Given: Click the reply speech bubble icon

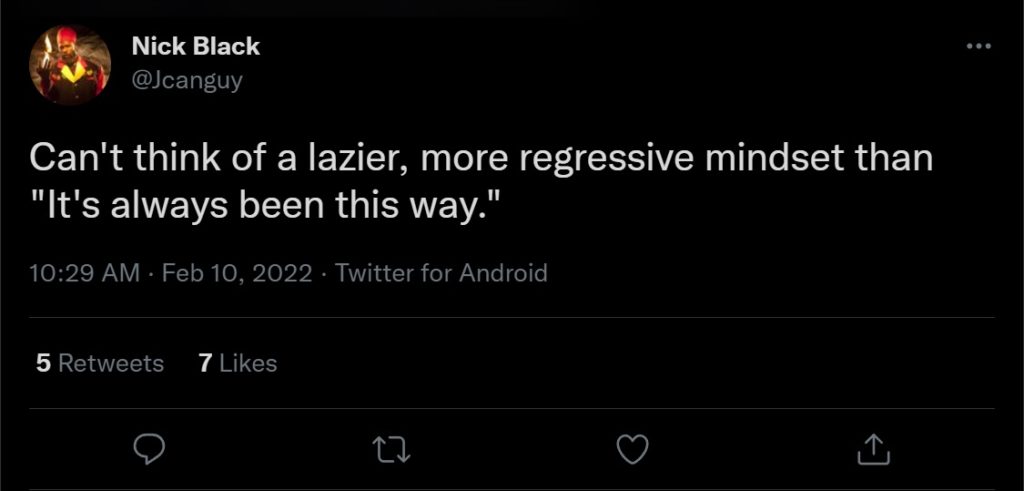Looking at the screenshot, I should click(149, 449).
